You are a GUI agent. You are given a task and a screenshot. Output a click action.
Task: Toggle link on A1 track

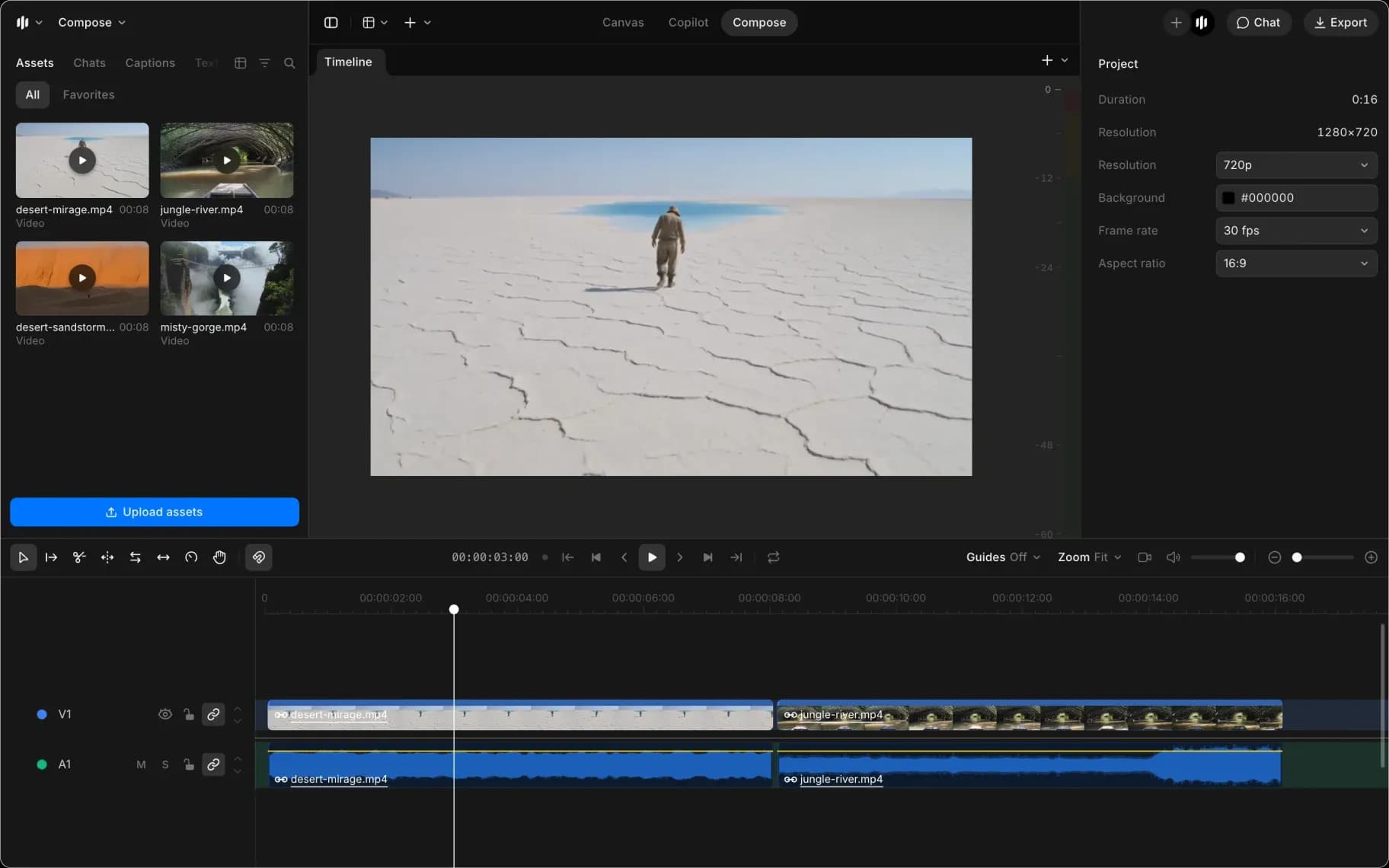point(213,764)
